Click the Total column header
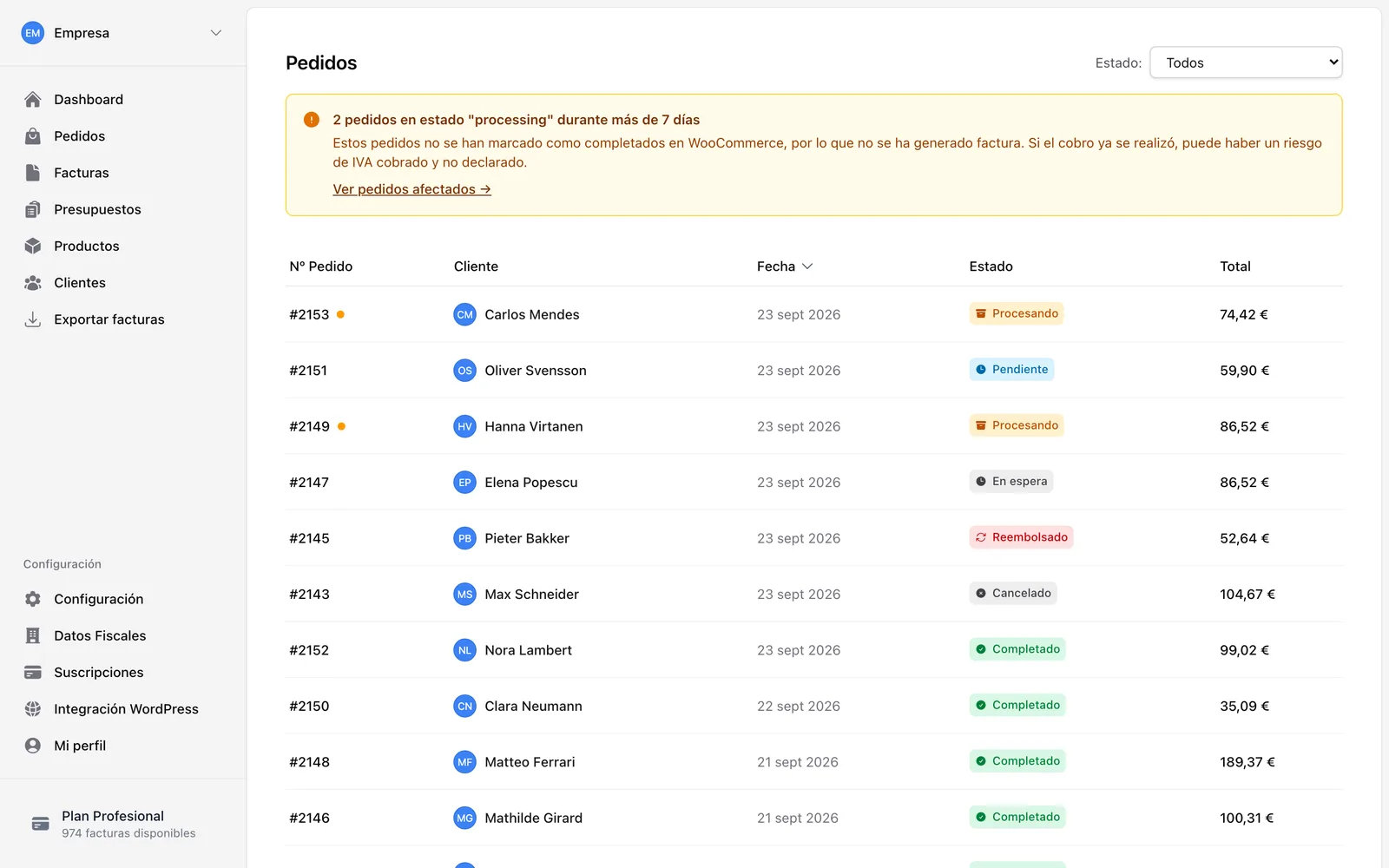Screen dimensions: 1389x868 click(1235, 266)
